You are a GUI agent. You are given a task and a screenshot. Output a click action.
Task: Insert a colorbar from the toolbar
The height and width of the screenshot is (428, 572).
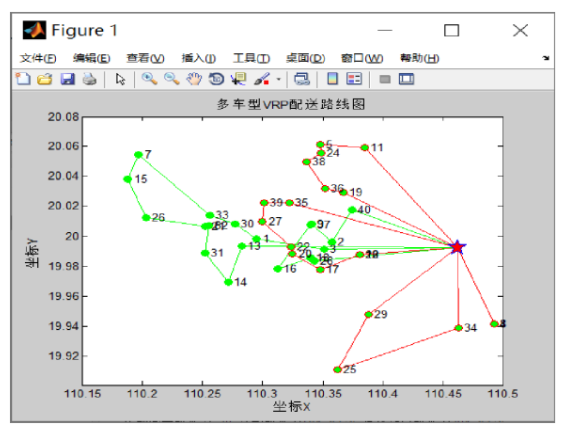click(332, 79)
